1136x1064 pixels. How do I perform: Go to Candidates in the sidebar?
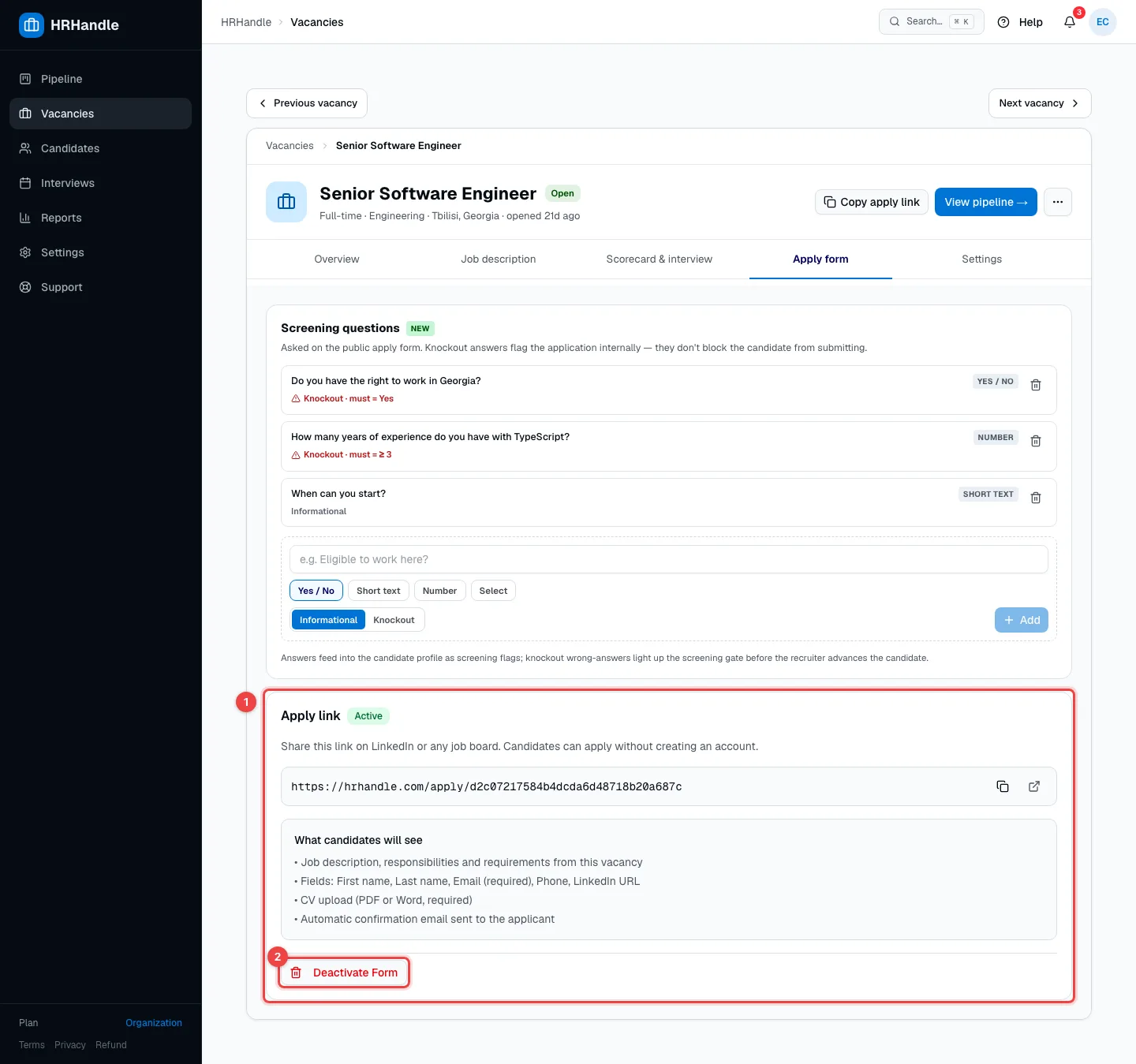coord(100,148)
